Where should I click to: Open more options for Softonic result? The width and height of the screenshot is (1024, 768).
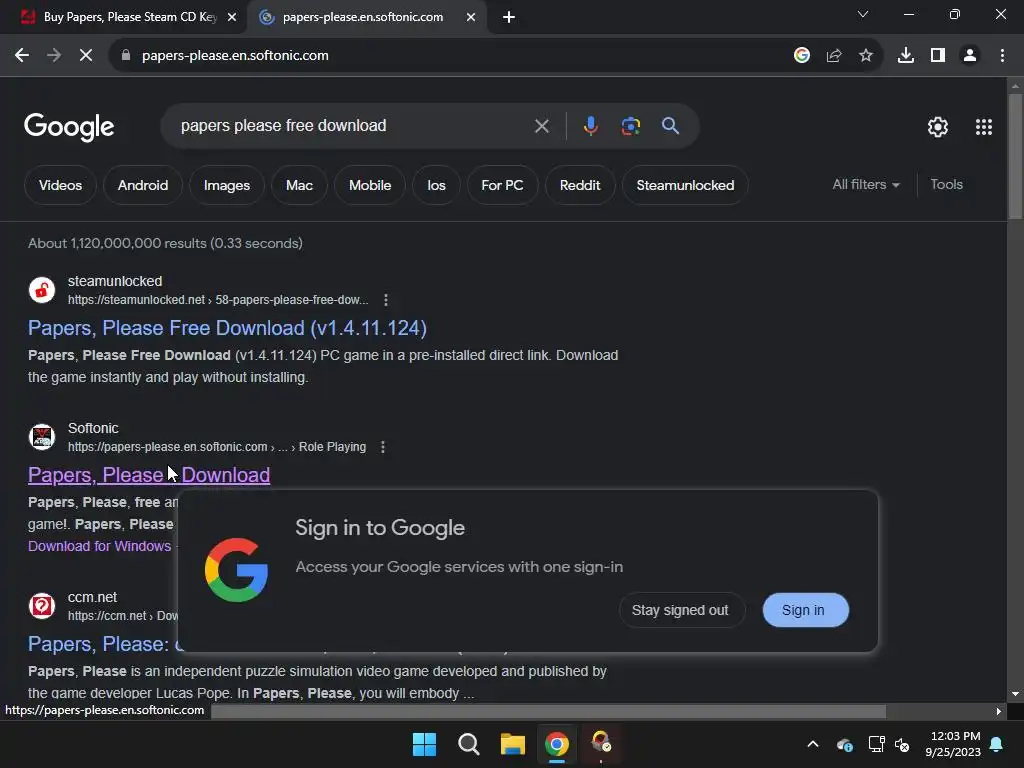point(383,447)
